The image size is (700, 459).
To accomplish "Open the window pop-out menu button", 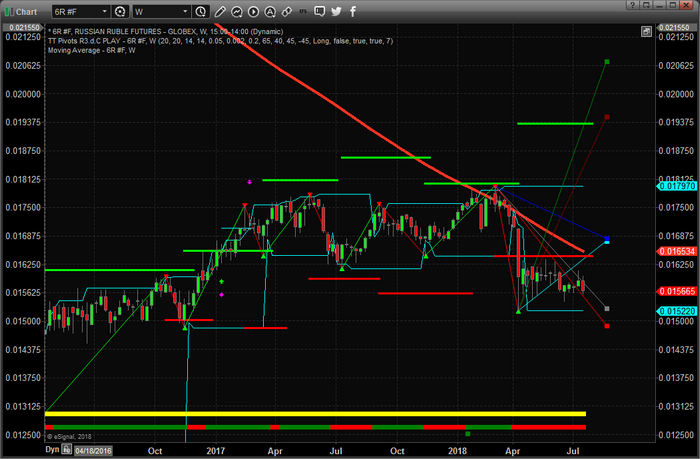I will point(646,5).
